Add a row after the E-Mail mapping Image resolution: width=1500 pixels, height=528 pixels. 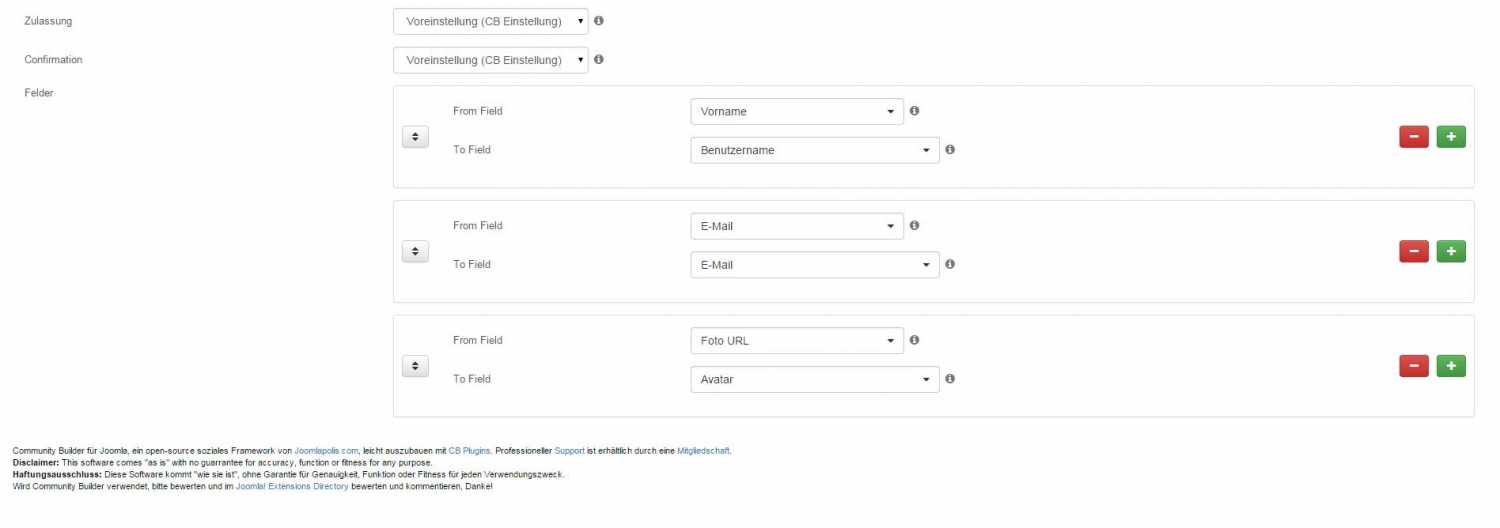pos(1451,252)
